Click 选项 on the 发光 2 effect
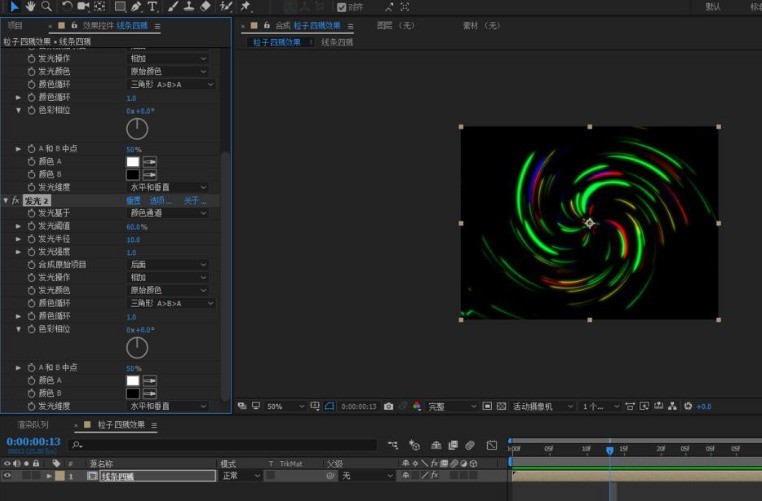This screenshot has width=762, height=501. (160, 200)
